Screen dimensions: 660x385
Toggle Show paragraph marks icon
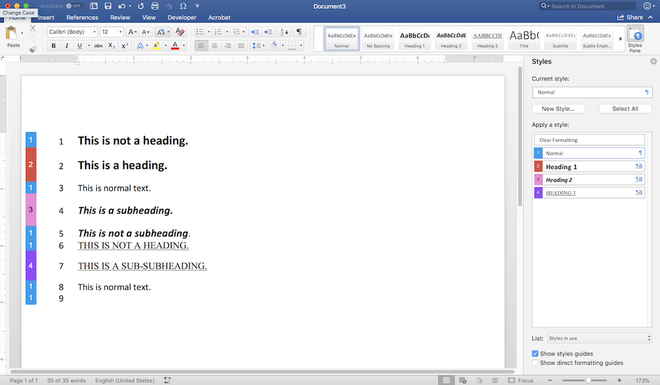299,32
